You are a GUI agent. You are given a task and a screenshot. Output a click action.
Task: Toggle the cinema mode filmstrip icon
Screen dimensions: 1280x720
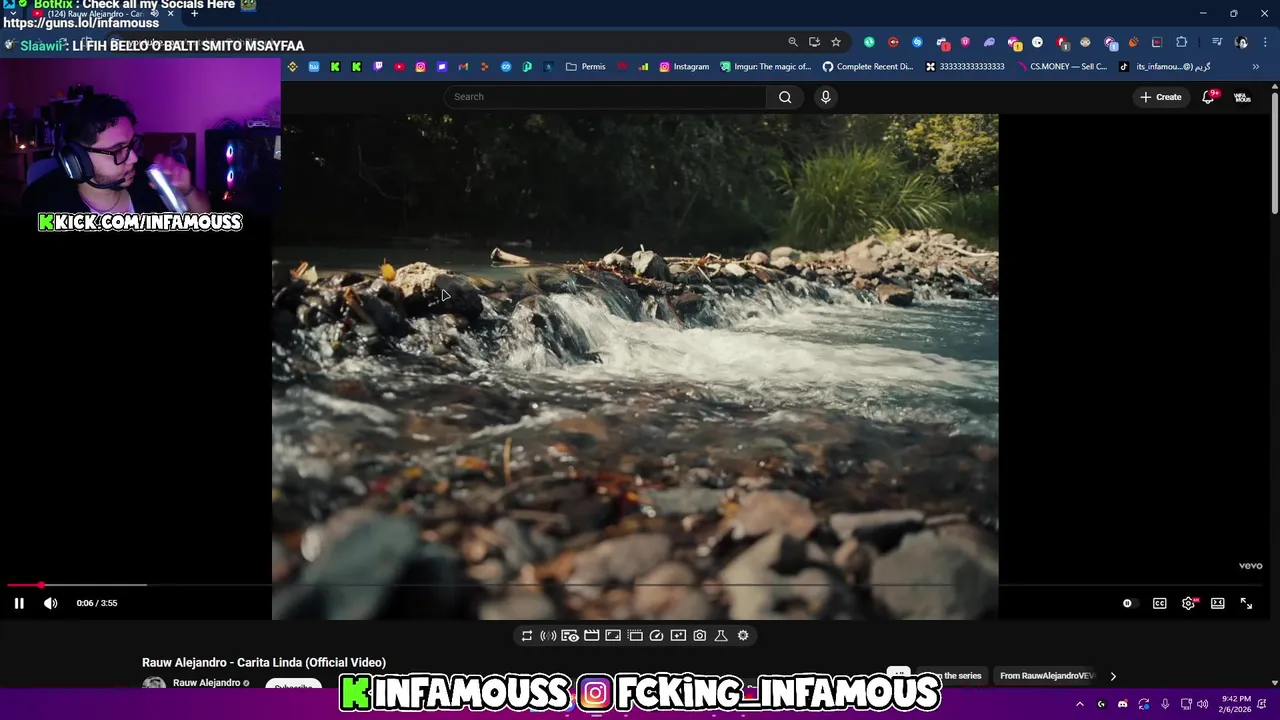591,635
